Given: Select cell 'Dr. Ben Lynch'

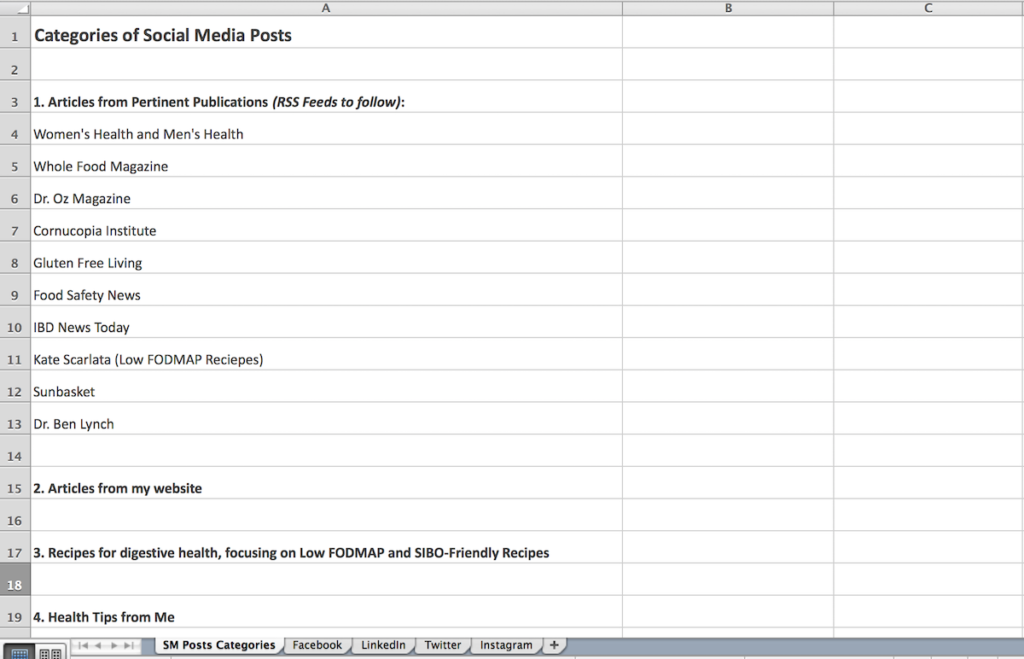Looking at the screenshot, I should [327, 419].
